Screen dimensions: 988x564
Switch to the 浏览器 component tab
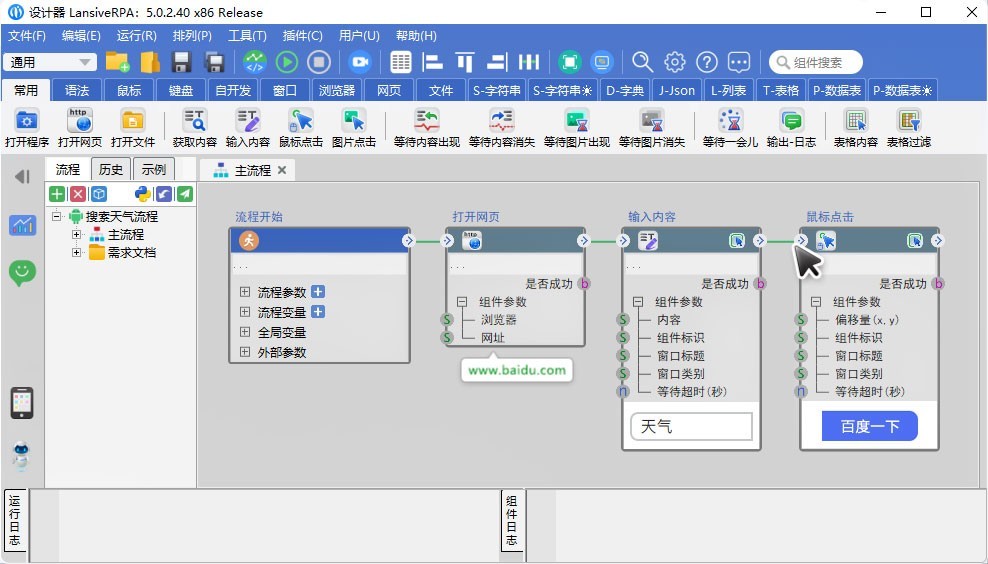point(336,90)
